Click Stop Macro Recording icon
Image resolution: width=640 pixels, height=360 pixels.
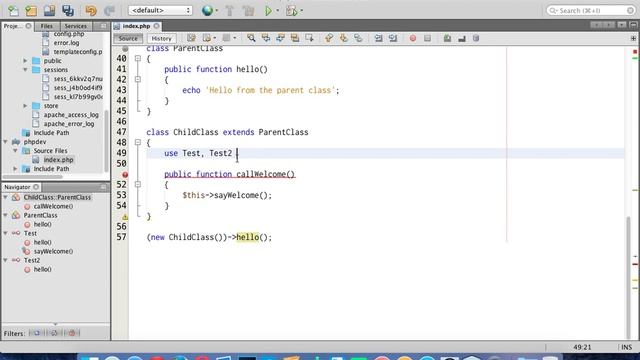pos(427,38)
